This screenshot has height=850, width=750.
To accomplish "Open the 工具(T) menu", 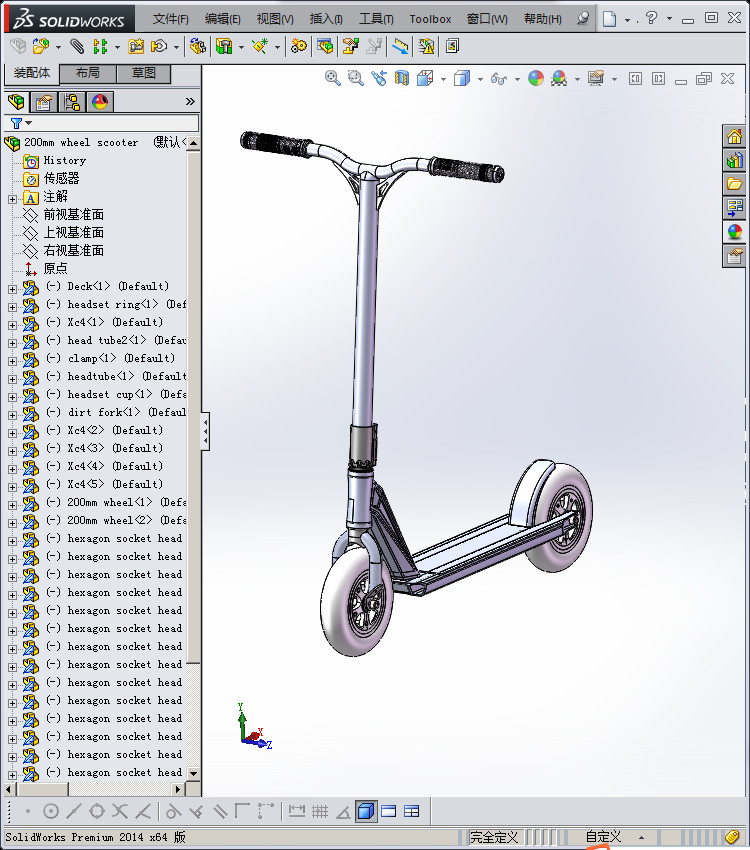I will tap(376, 19).
